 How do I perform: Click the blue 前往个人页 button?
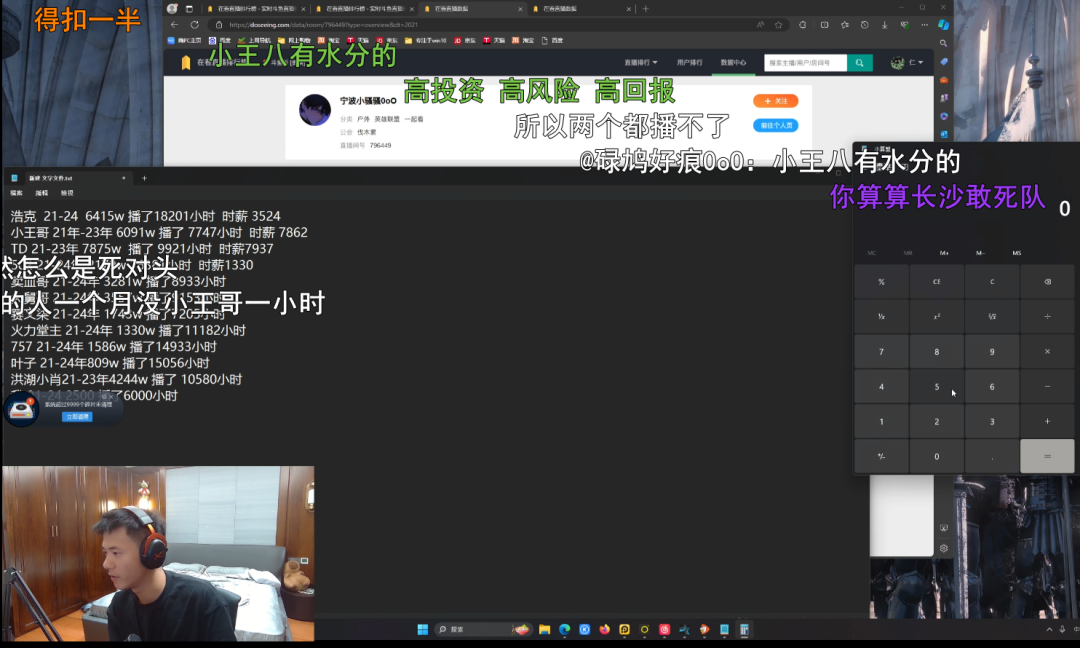[776, 125]
